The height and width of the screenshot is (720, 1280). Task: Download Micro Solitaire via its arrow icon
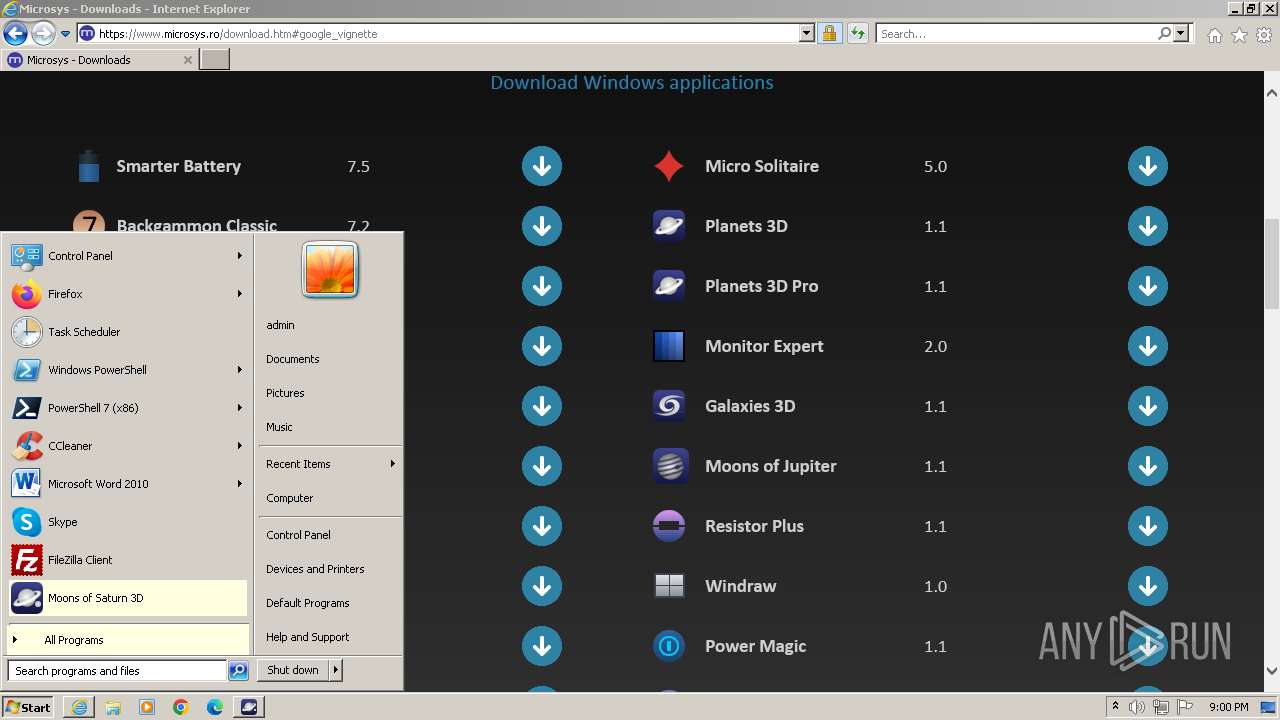coord(1148,166)
